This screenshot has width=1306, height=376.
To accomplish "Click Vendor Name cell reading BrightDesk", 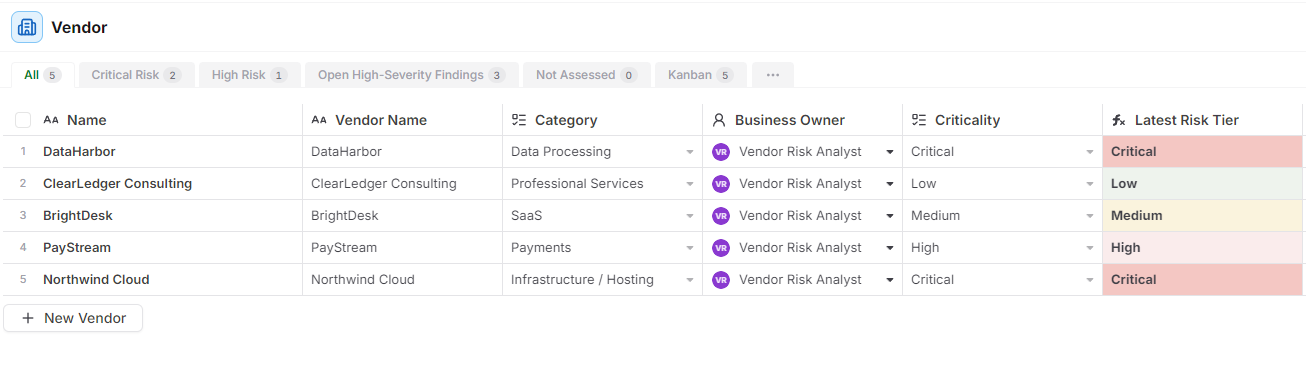I will (x=403, y=216).
